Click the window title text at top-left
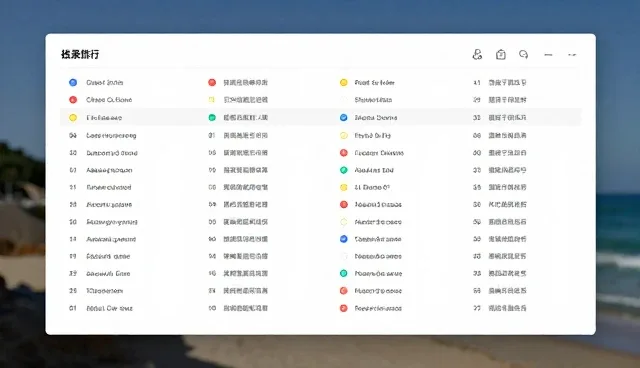The image size is (640, 368). coord(80,54)
